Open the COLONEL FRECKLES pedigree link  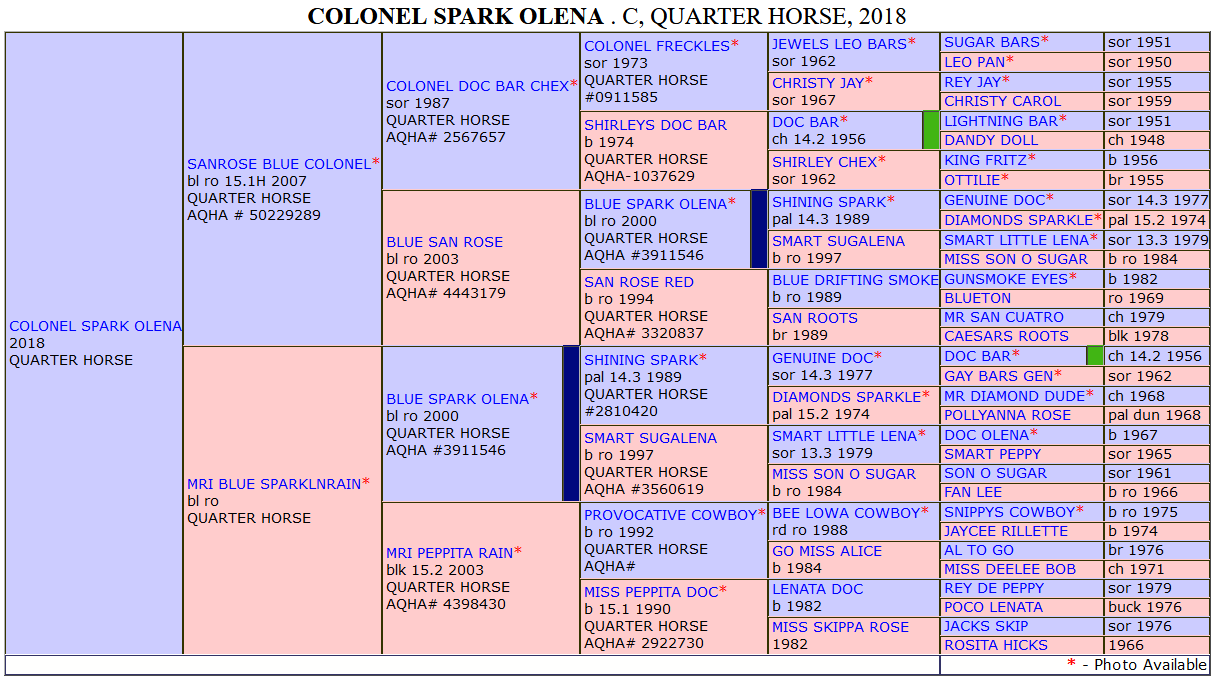[x=656, y=46]
